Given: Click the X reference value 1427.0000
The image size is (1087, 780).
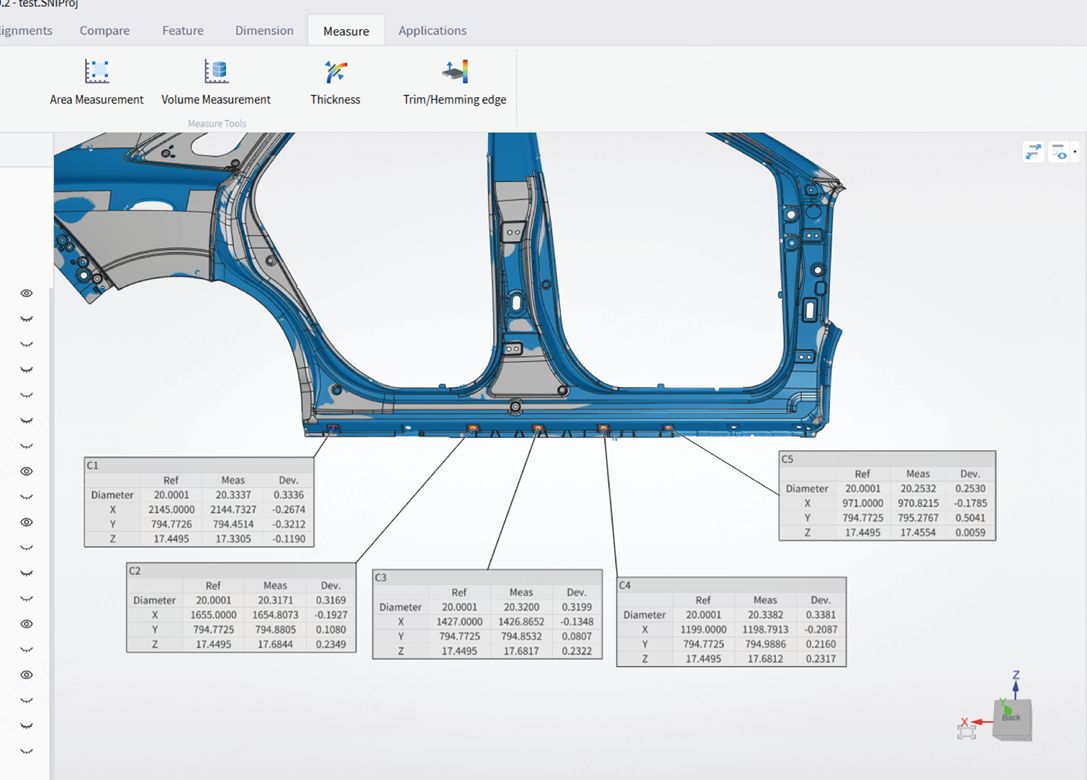Looking at the screenshot, I should (459, 622).
